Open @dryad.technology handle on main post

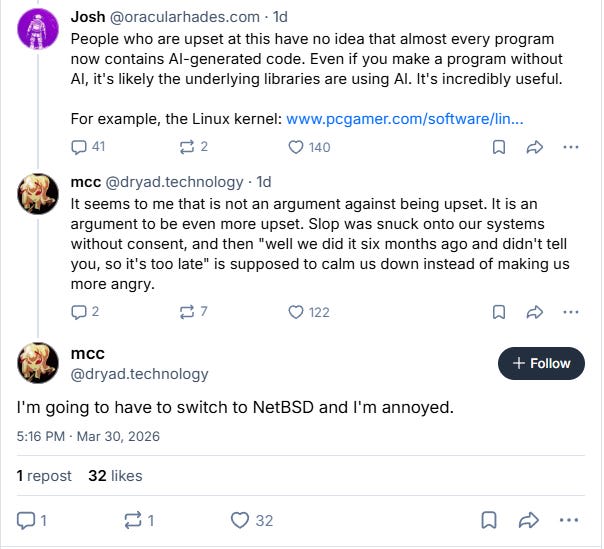point(140,374)
